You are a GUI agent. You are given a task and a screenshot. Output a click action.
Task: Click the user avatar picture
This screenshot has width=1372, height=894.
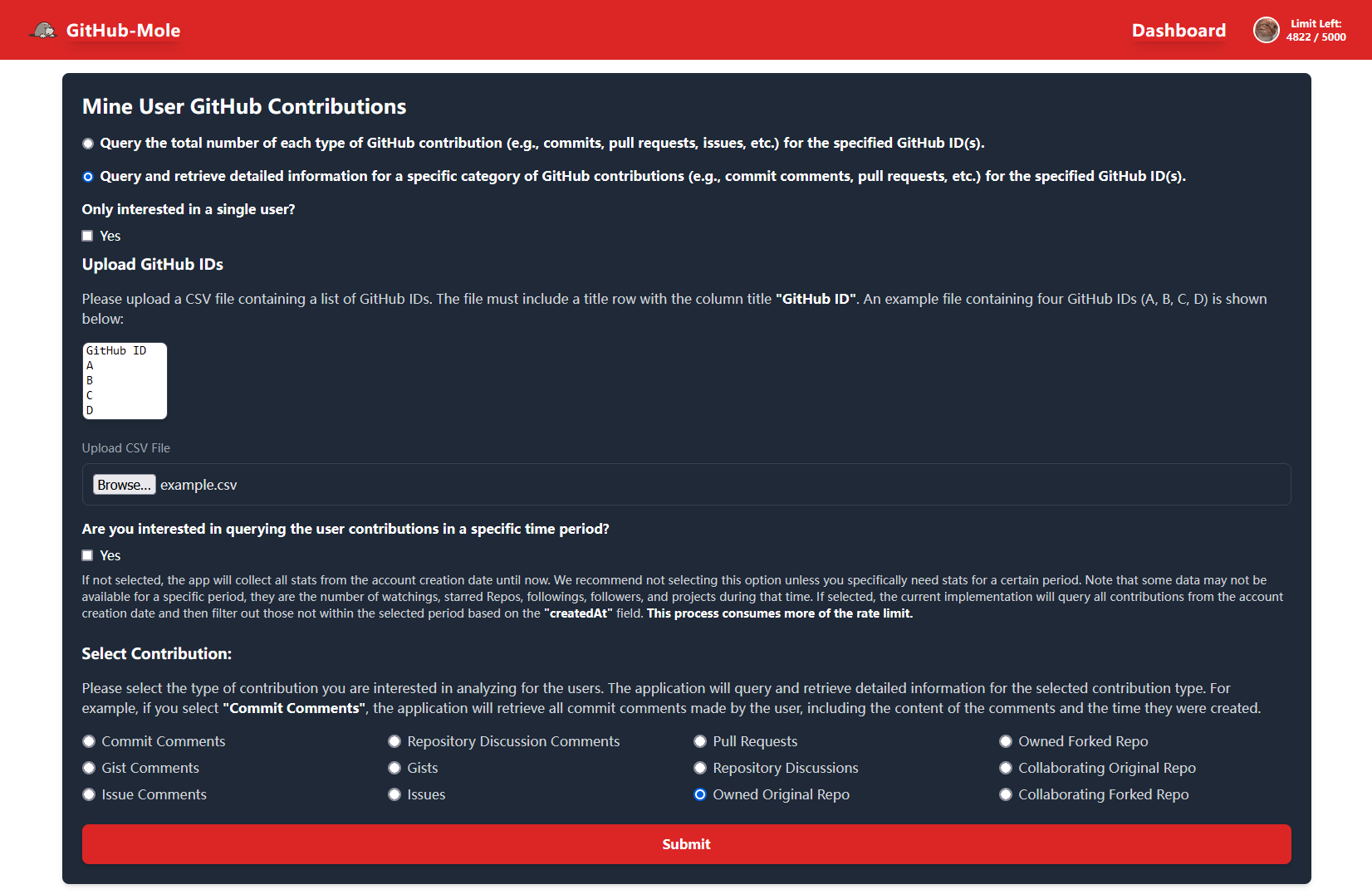click(x=1266, y=31)
